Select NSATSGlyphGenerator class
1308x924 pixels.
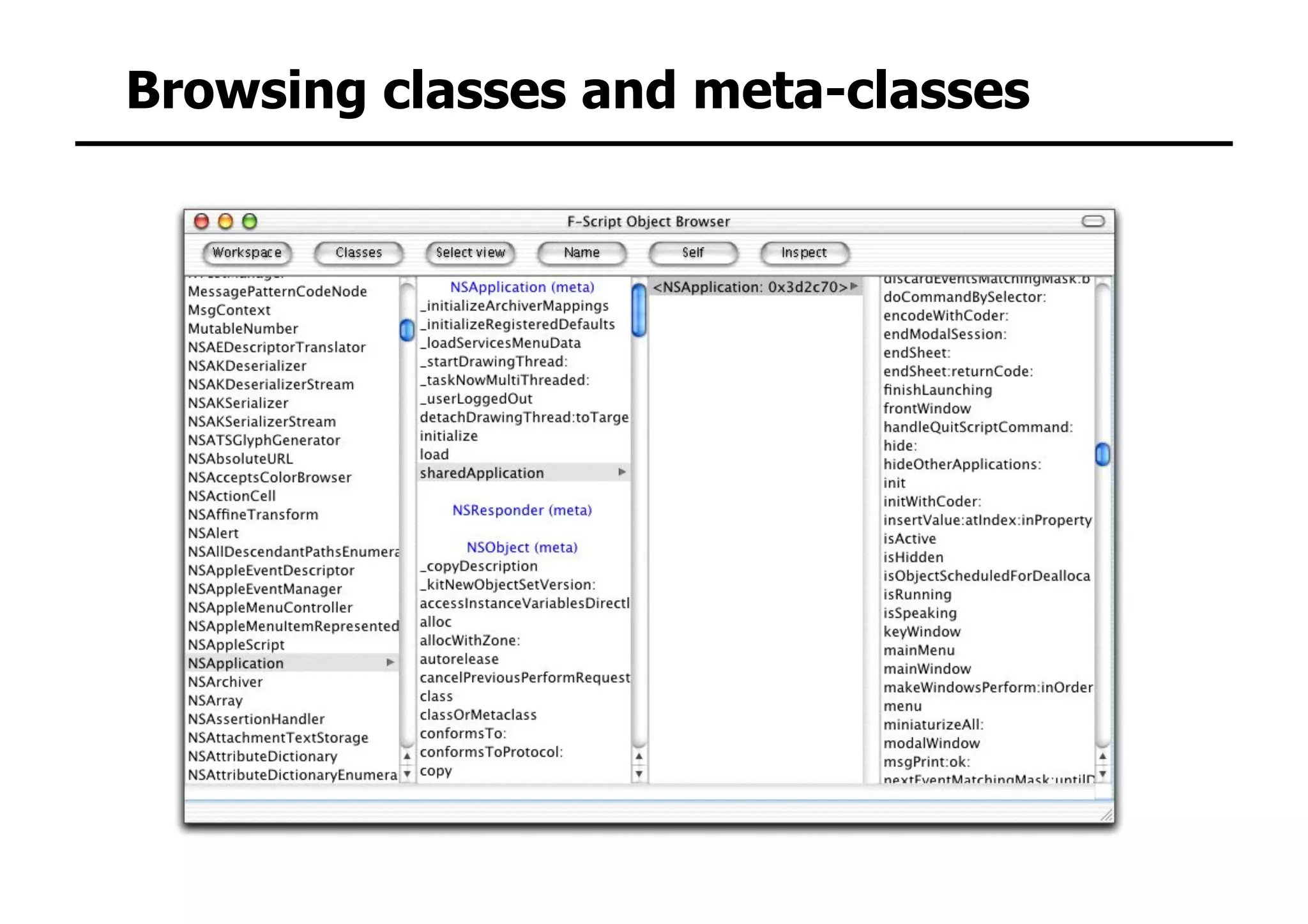click(x=264, y=440)
